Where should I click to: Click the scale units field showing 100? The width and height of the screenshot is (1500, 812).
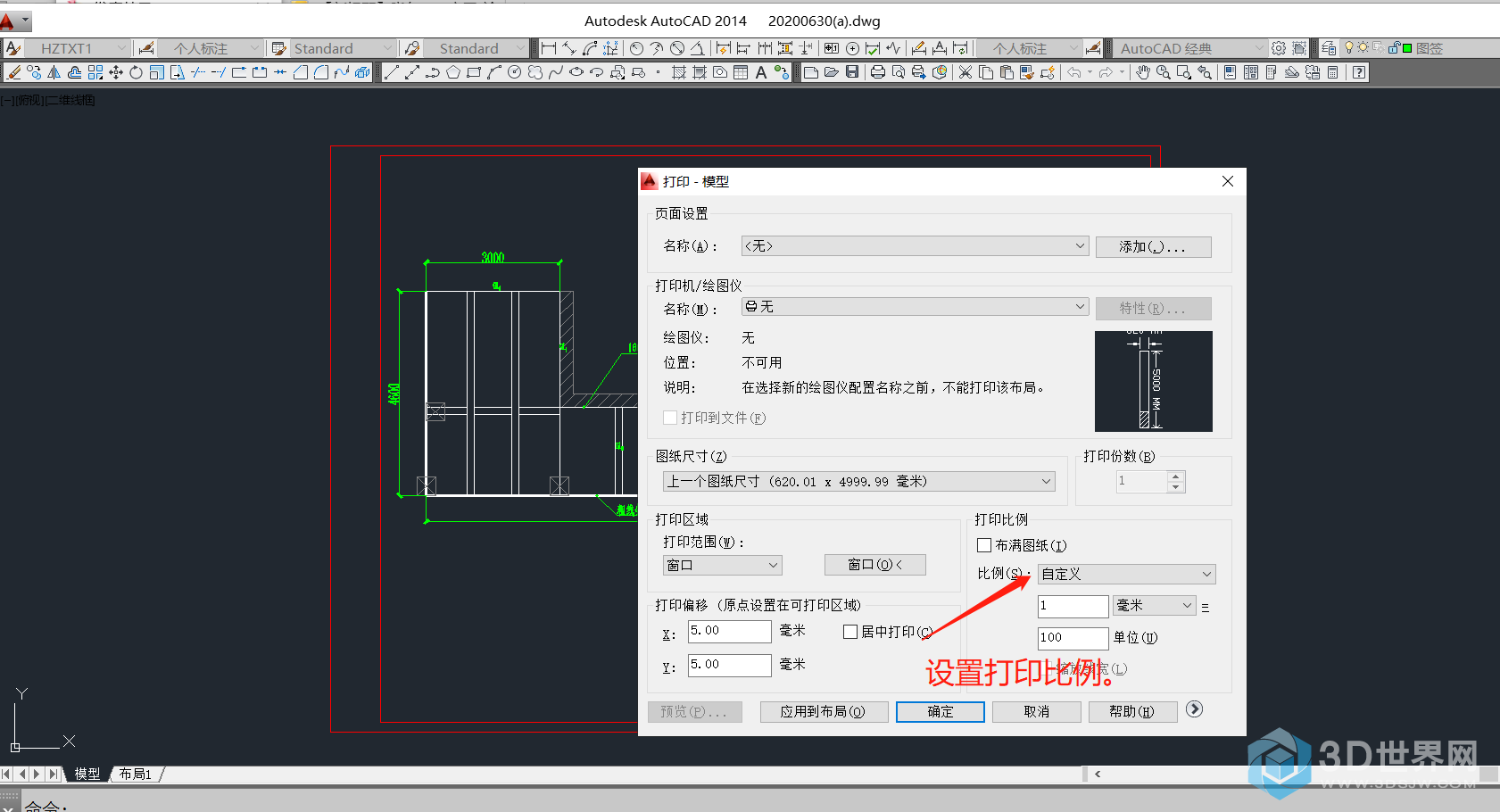pyautogui.click(x=1073, y=638)
